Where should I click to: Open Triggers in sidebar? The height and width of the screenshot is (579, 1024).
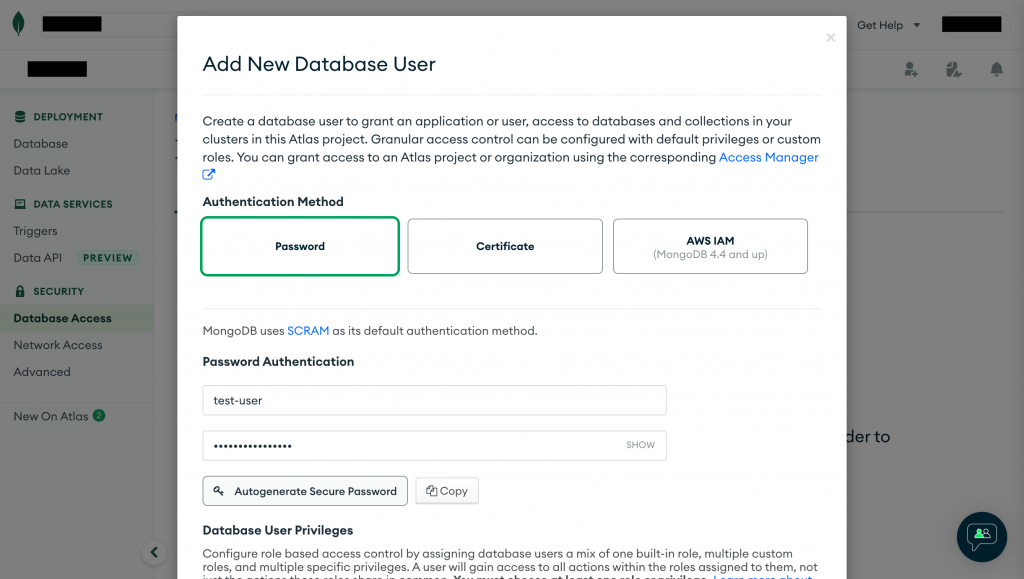[35, 231]
